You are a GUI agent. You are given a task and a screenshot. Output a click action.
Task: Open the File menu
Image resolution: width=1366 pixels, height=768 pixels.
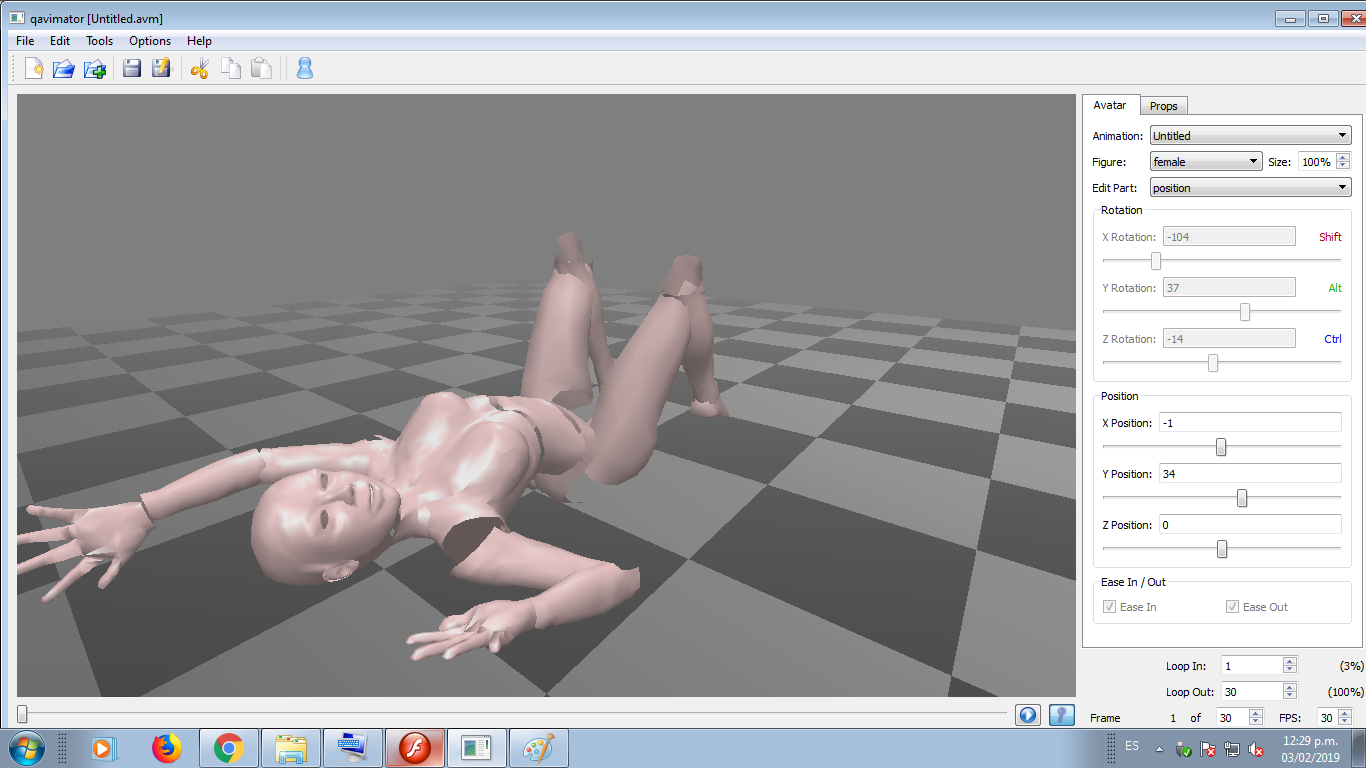tap(25, 41)
